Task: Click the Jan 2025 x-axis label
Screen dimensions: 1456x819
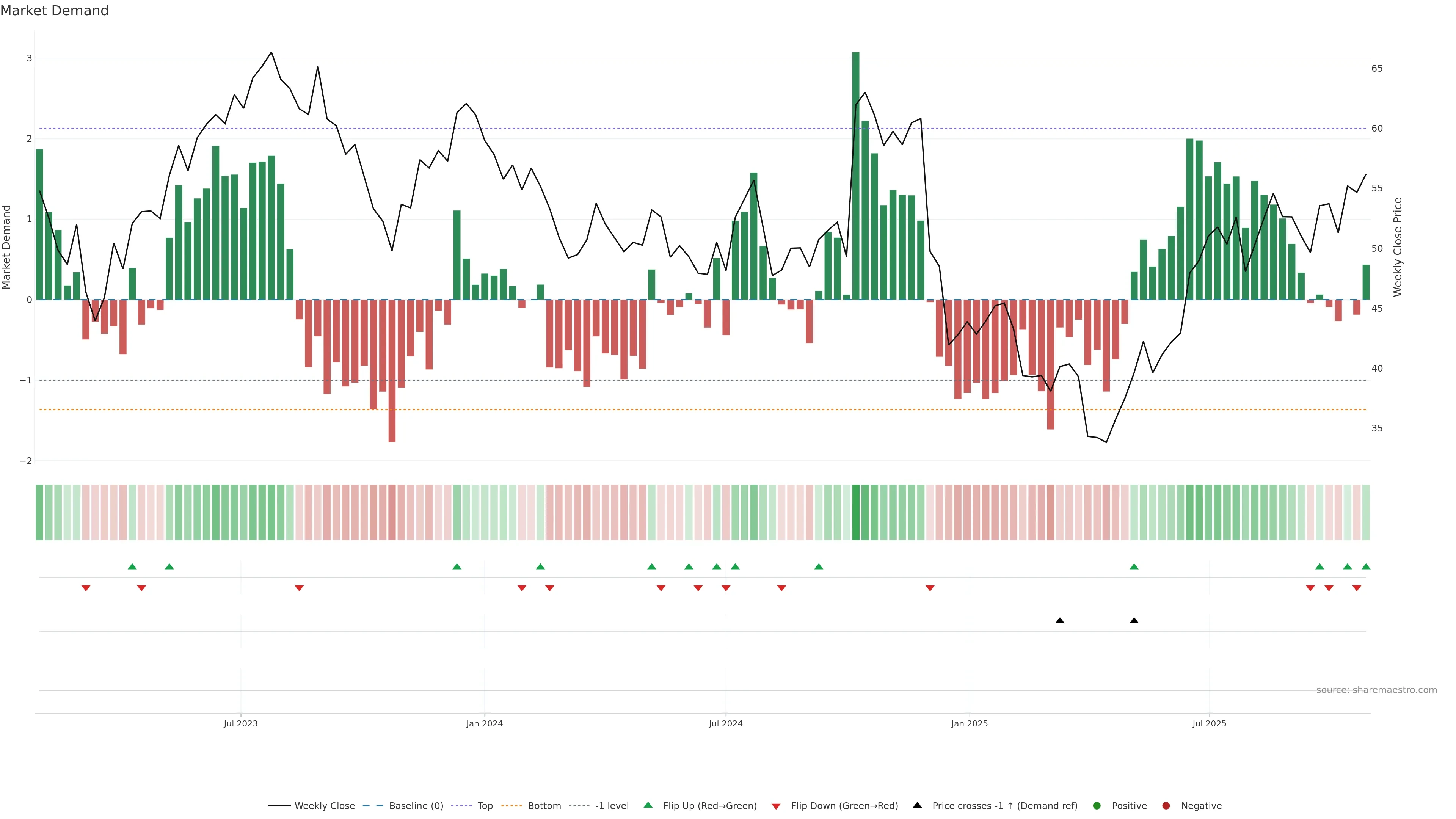Action: tap(970, 723)
